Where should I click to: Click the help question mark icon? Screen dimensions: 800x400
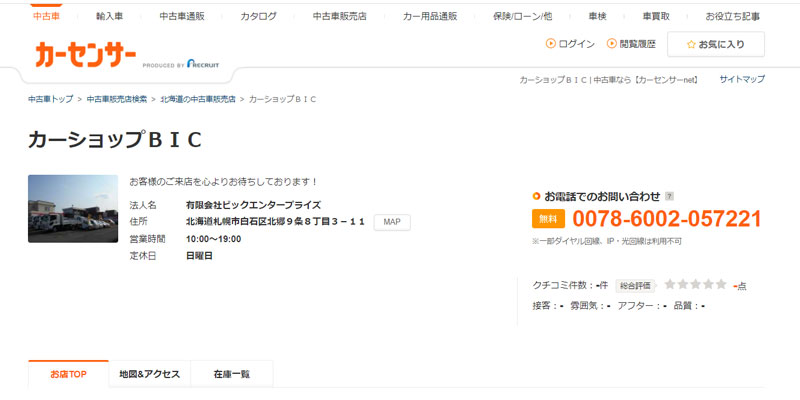(669, 196)
